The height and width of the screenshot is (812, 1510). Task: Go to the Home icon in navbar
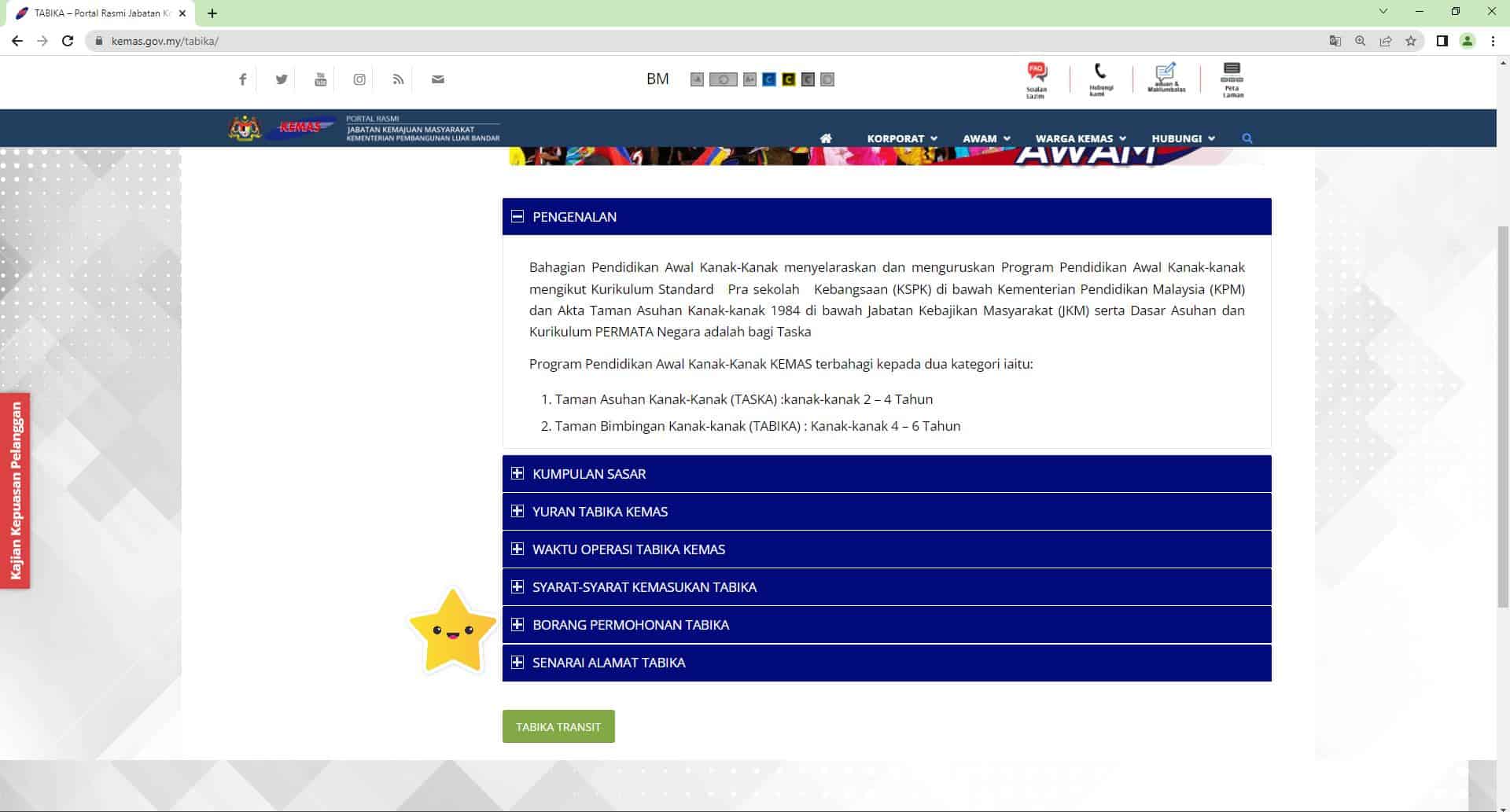point(826,138)
